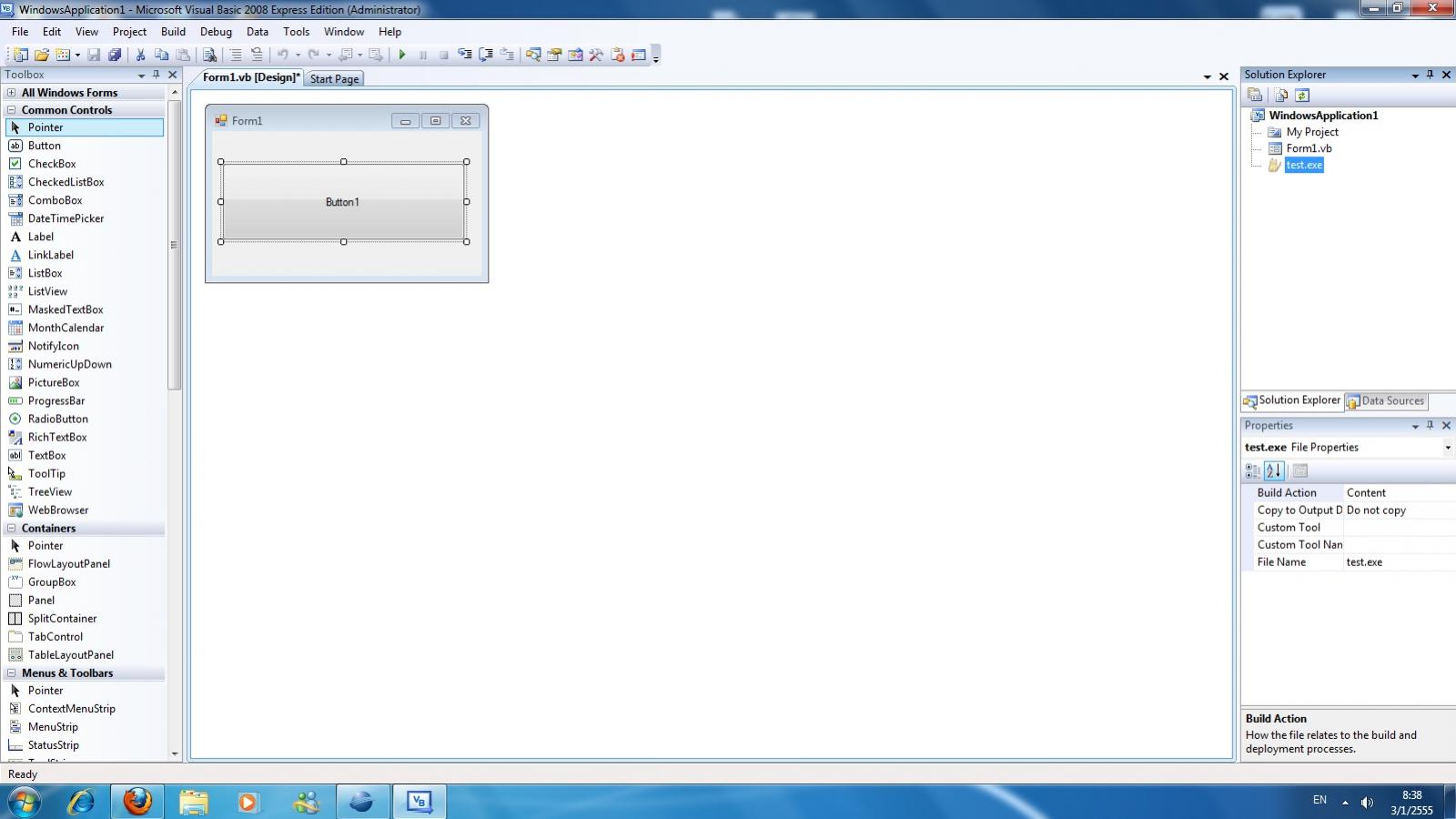Open Internet Explorer from the taskbar
Image resolution: width=1456 pixels, height=819 pixels.
pyautogui.click(x=82, y=802)
